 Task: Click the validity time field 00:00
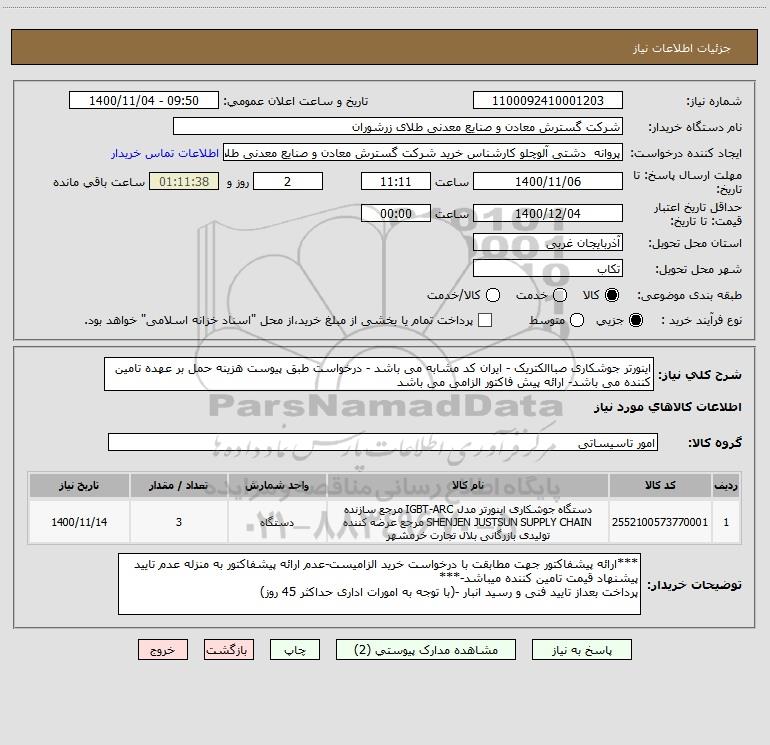tap(396, 213)
